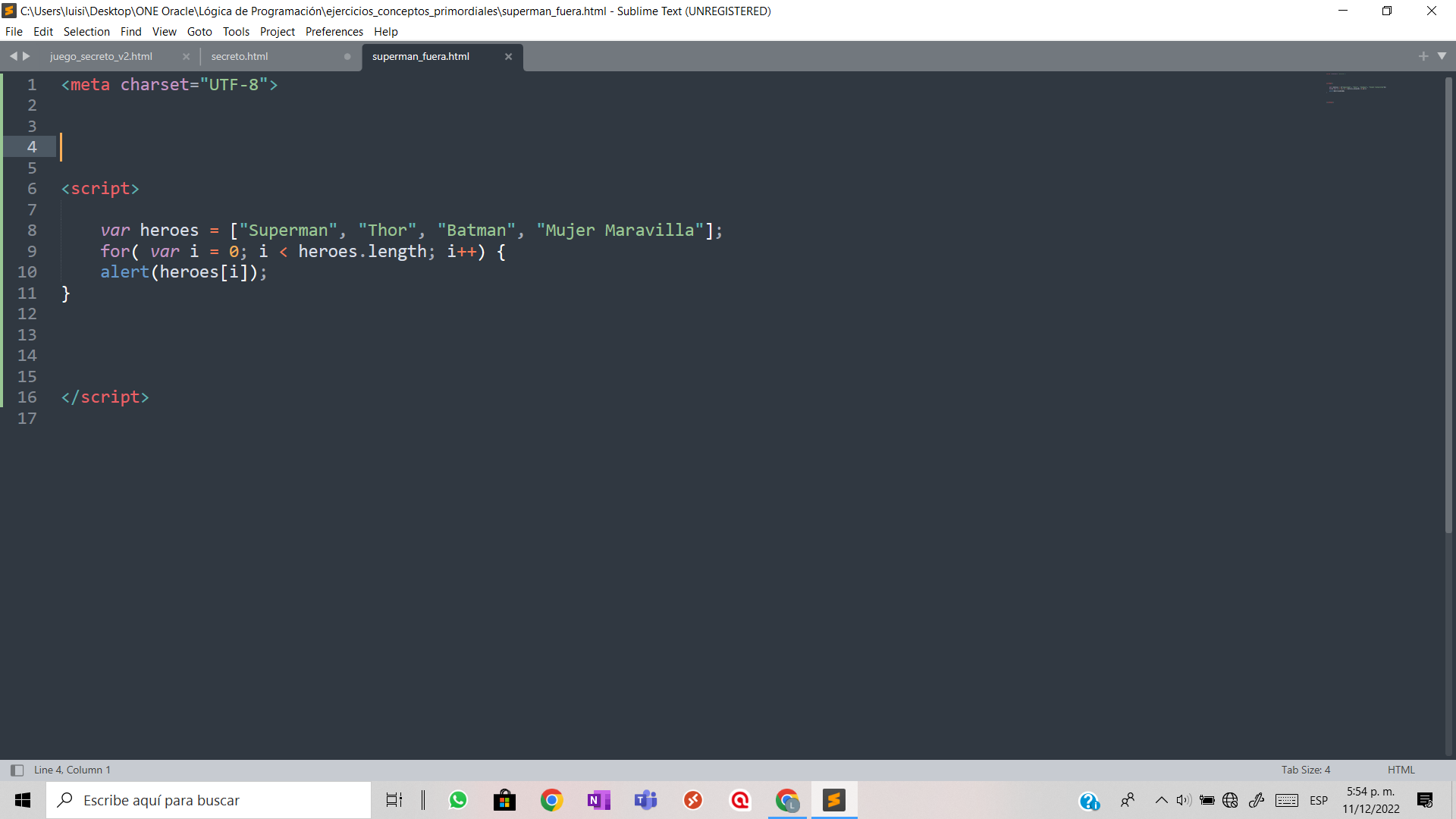Click unsaved dot on secreto.html tab

tap(347, 57)
